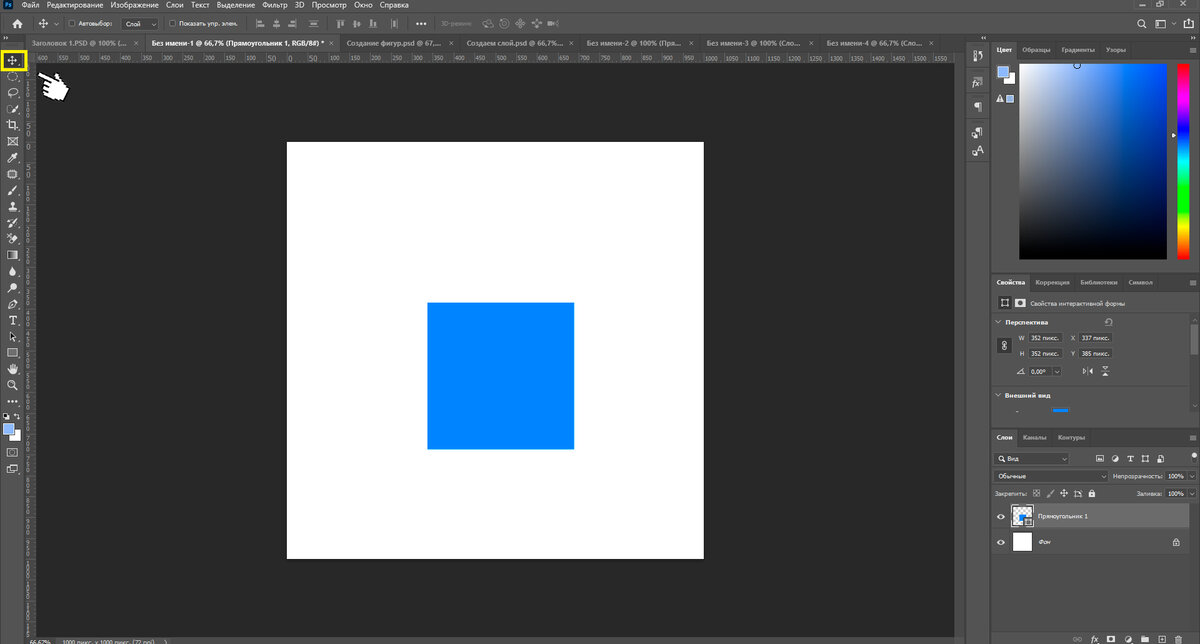Select the Blur tool (droplet icon)

pos(13,271)
